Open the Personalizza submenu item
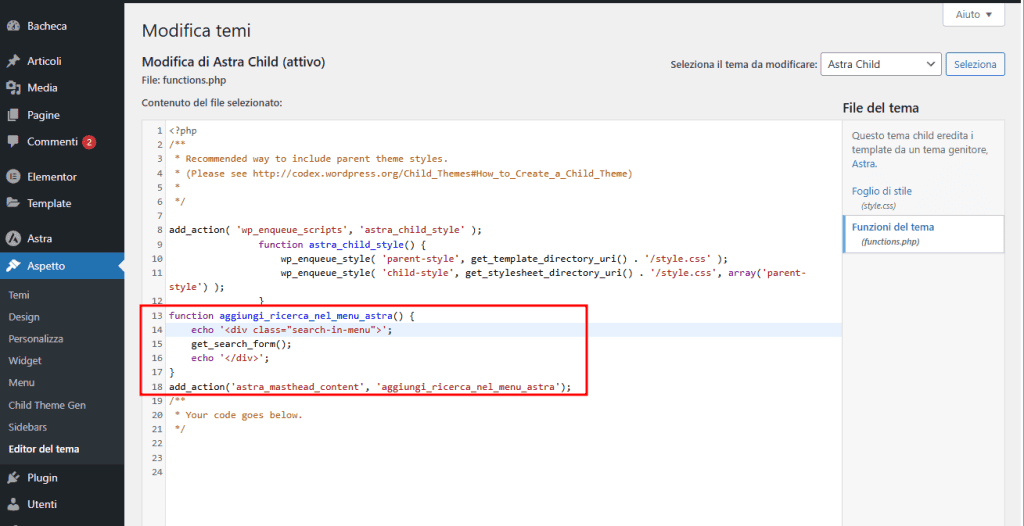 click(35, 339)
